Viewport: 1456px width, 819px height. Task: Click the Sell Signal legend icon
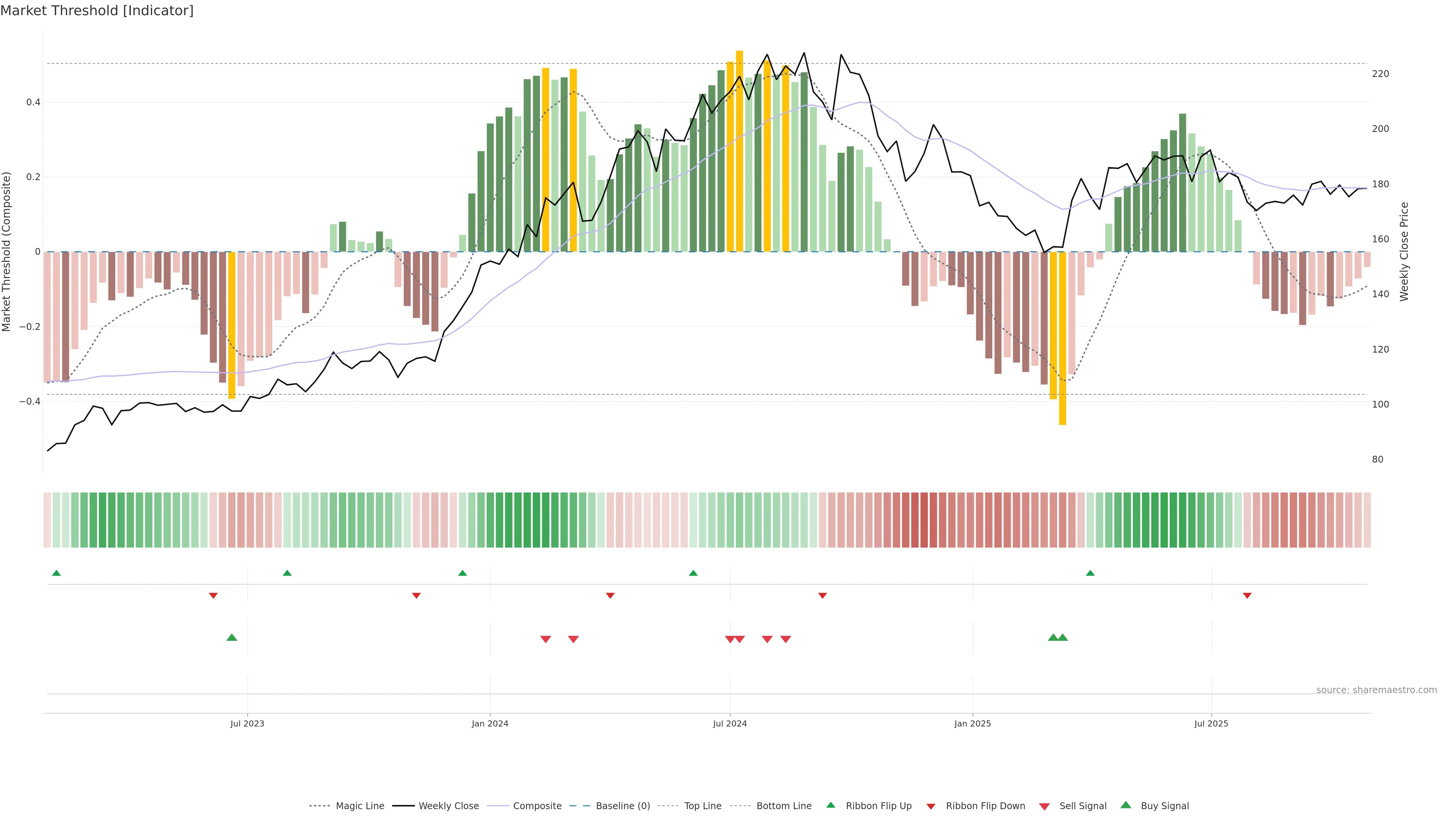click(1045, 806)
